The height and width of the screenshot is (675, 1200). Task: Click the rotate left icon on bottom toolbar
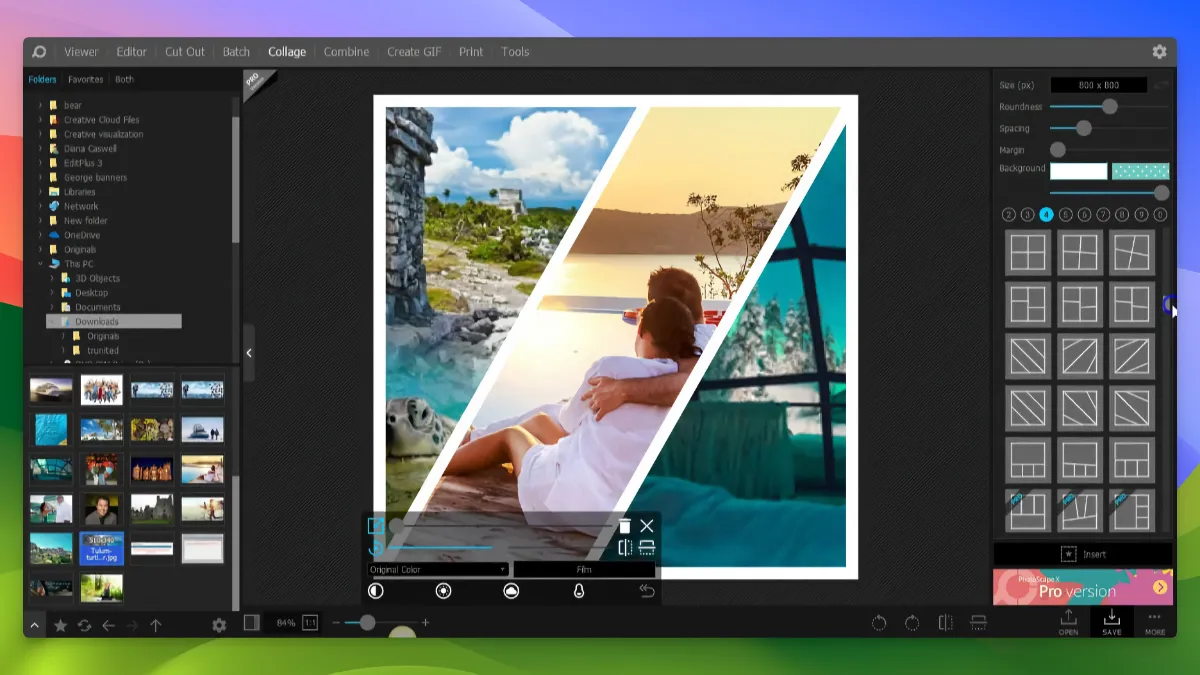click(879, 622)
